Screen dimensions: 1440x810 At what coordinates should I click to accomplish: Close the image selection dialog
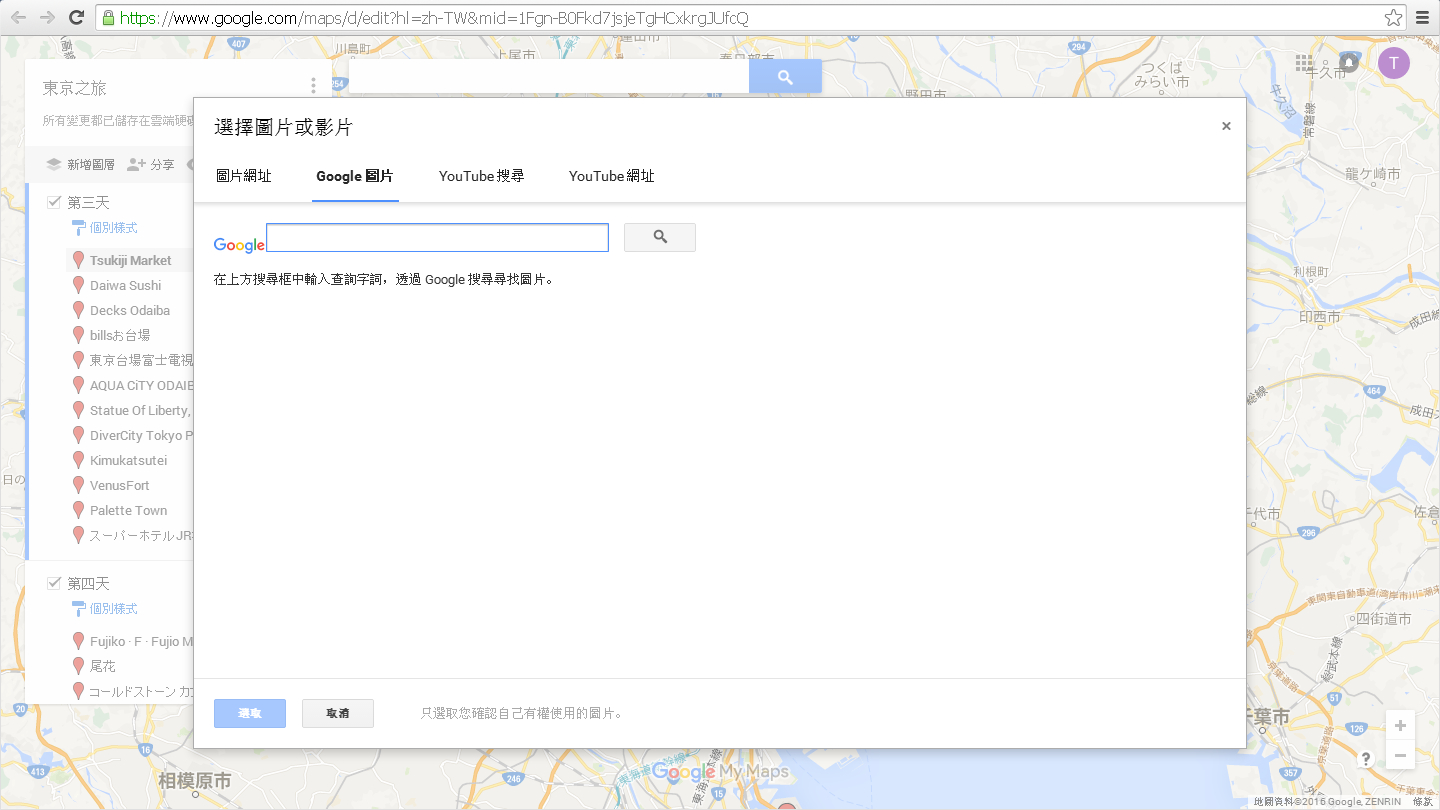[x=1226, y=126]
